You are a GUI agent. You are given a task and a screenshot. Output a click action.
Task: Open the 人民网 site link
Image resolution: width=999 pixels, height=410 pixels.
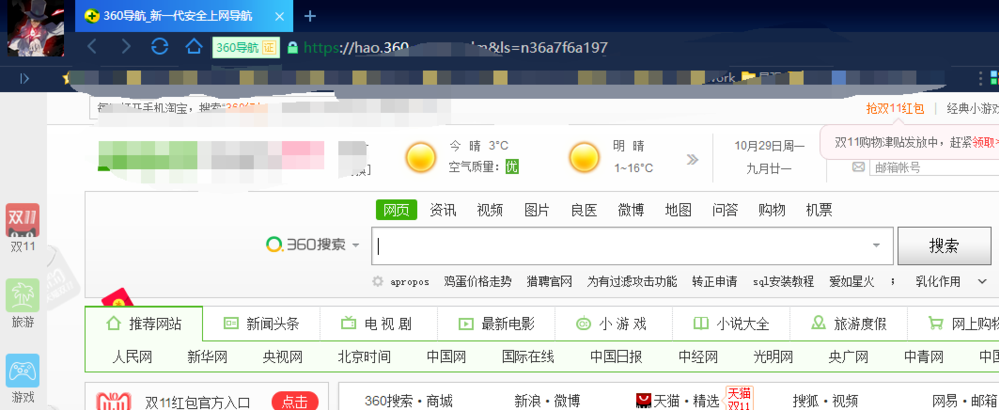133,357
